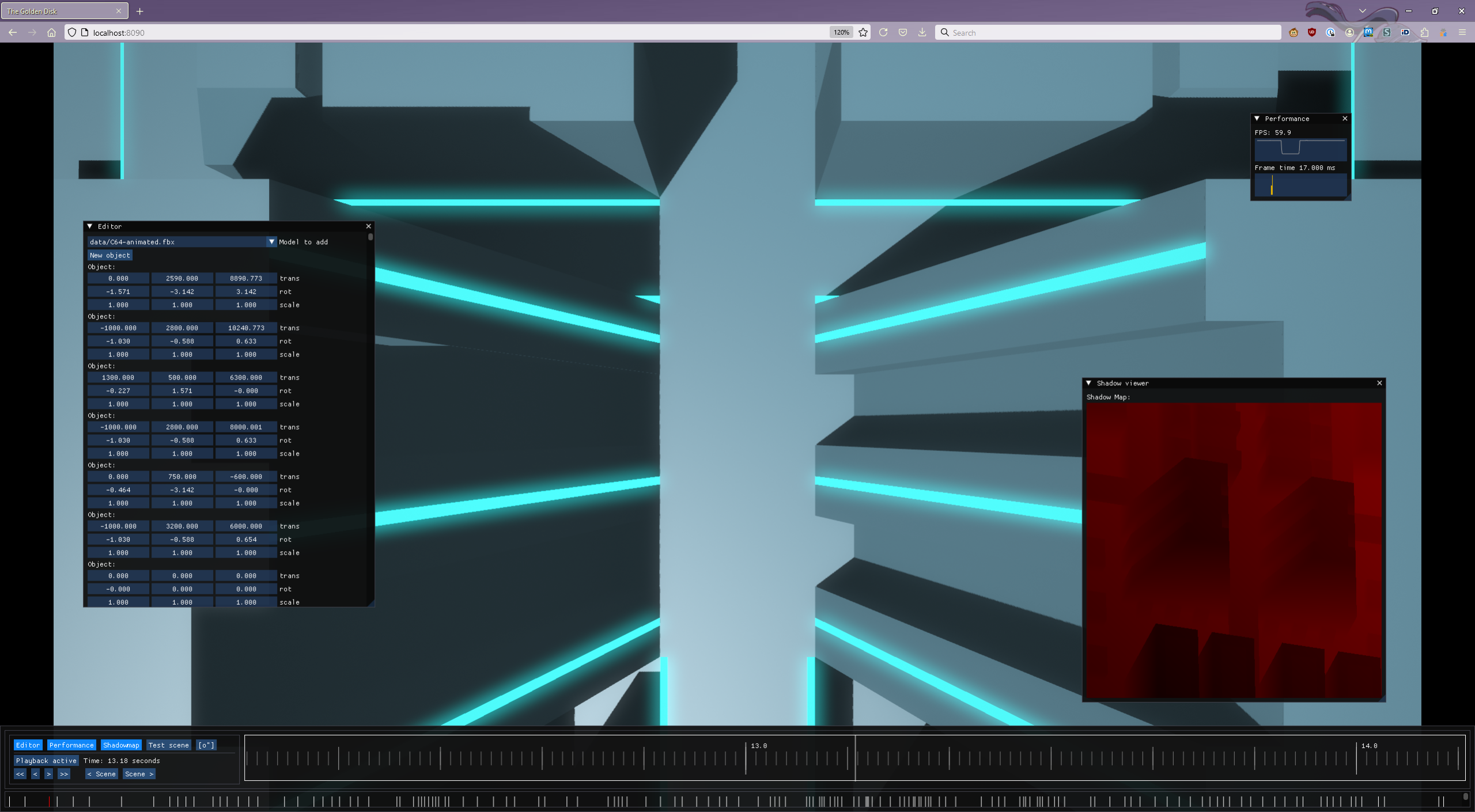Image resolution: width=1475 pixels, height=812 pixels.
Task: Open Firefox hamburger application menu
Action: 1462,32
